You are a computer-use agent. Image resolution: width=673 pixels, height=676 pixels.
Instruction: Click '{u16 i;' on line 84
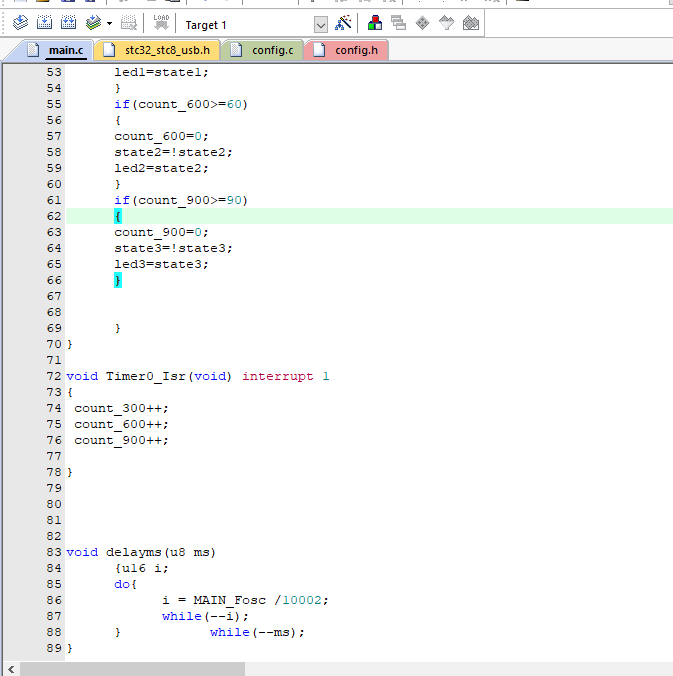141,568
